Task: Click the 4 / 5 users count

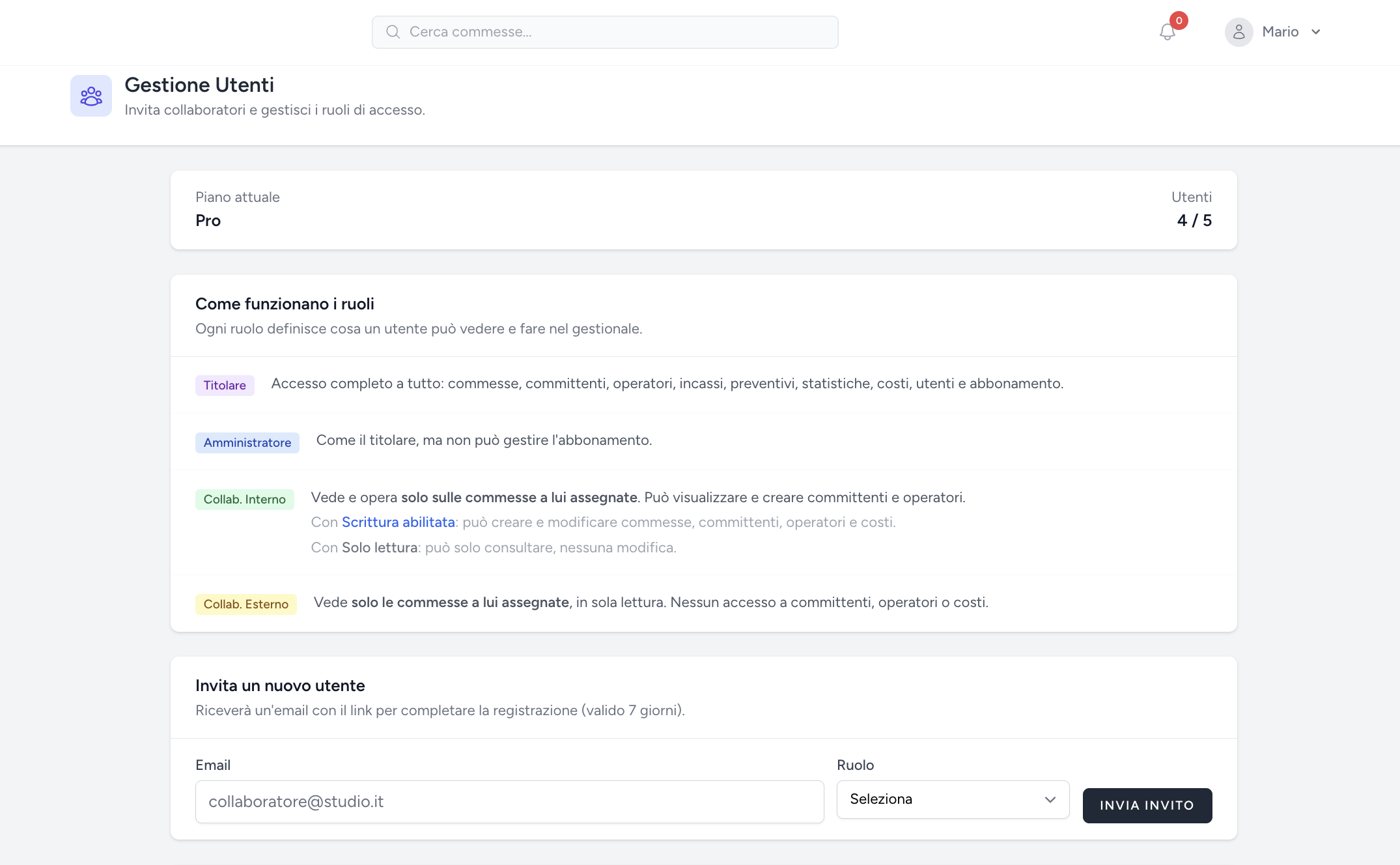Action: coord(1194,221)
